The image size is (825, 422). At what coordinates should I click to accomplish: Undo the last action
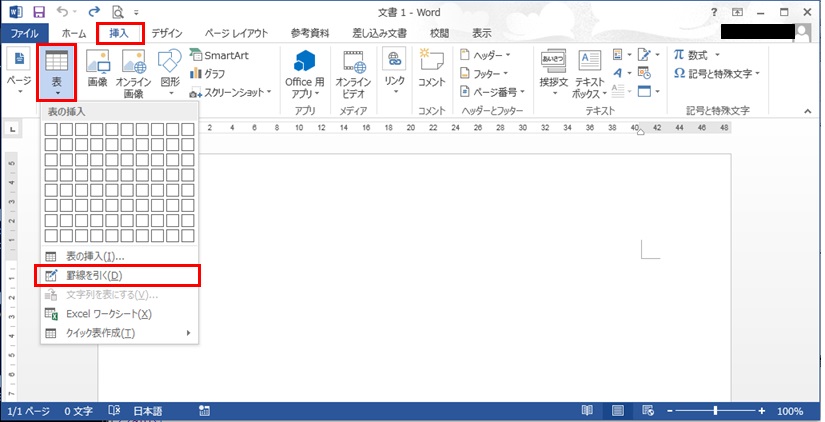point(63,12)
